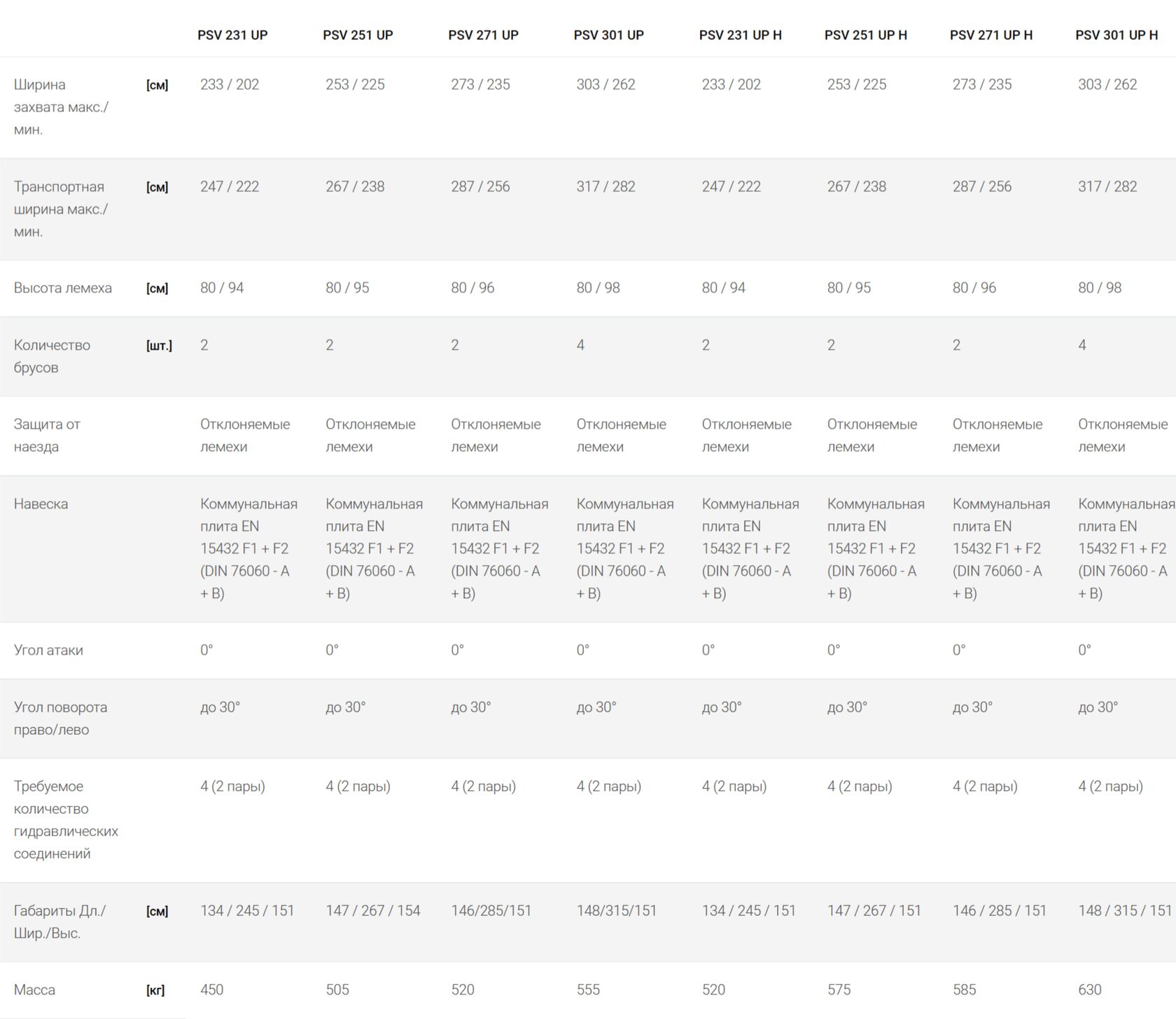The width and height of the screenshot is (1176, 1019).
Task: Select the Высота лемеха row label
Action: point(63,288)
